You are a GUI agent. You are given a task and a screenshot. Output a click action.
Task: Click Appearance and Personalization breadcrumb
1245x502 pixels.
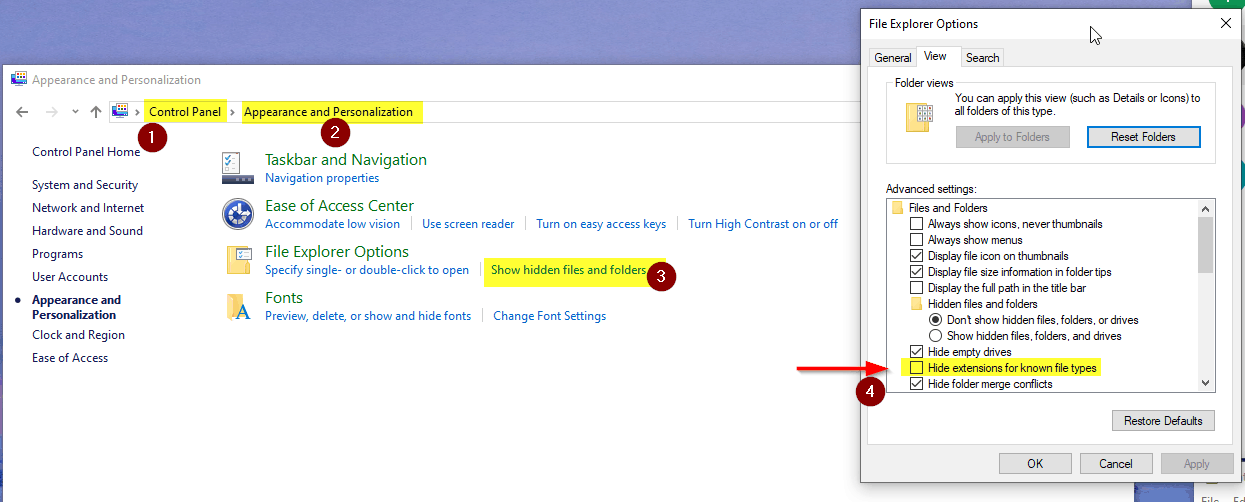[328, 112]
